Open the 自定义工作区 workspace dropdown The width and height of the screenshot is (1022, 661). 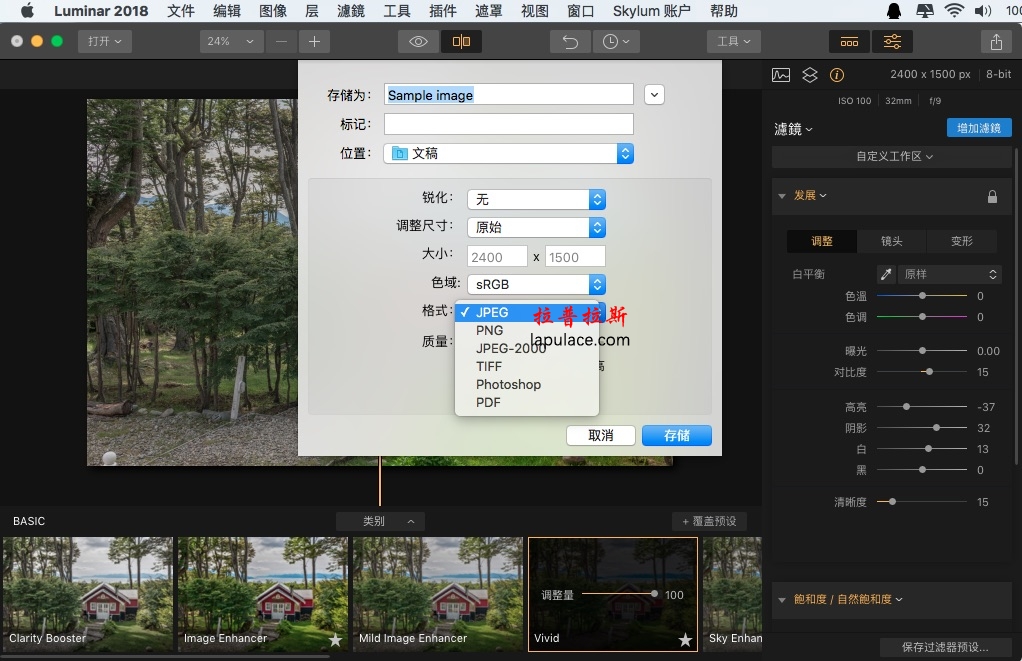[x=894, y=156]
